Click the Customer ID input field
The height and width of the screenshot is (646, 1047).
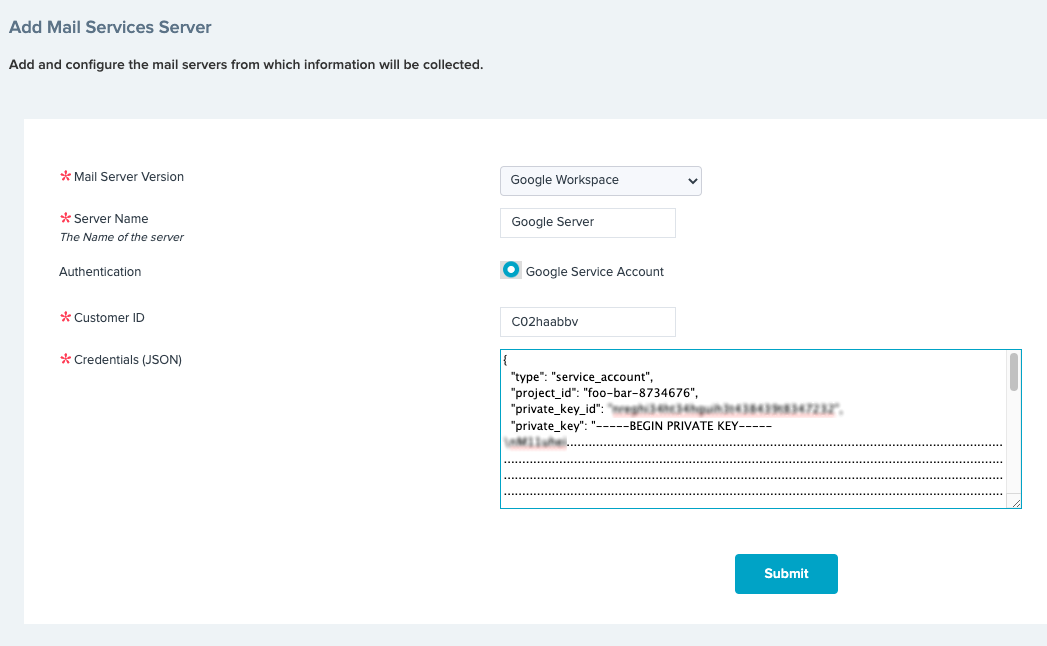tap(588, 322)
